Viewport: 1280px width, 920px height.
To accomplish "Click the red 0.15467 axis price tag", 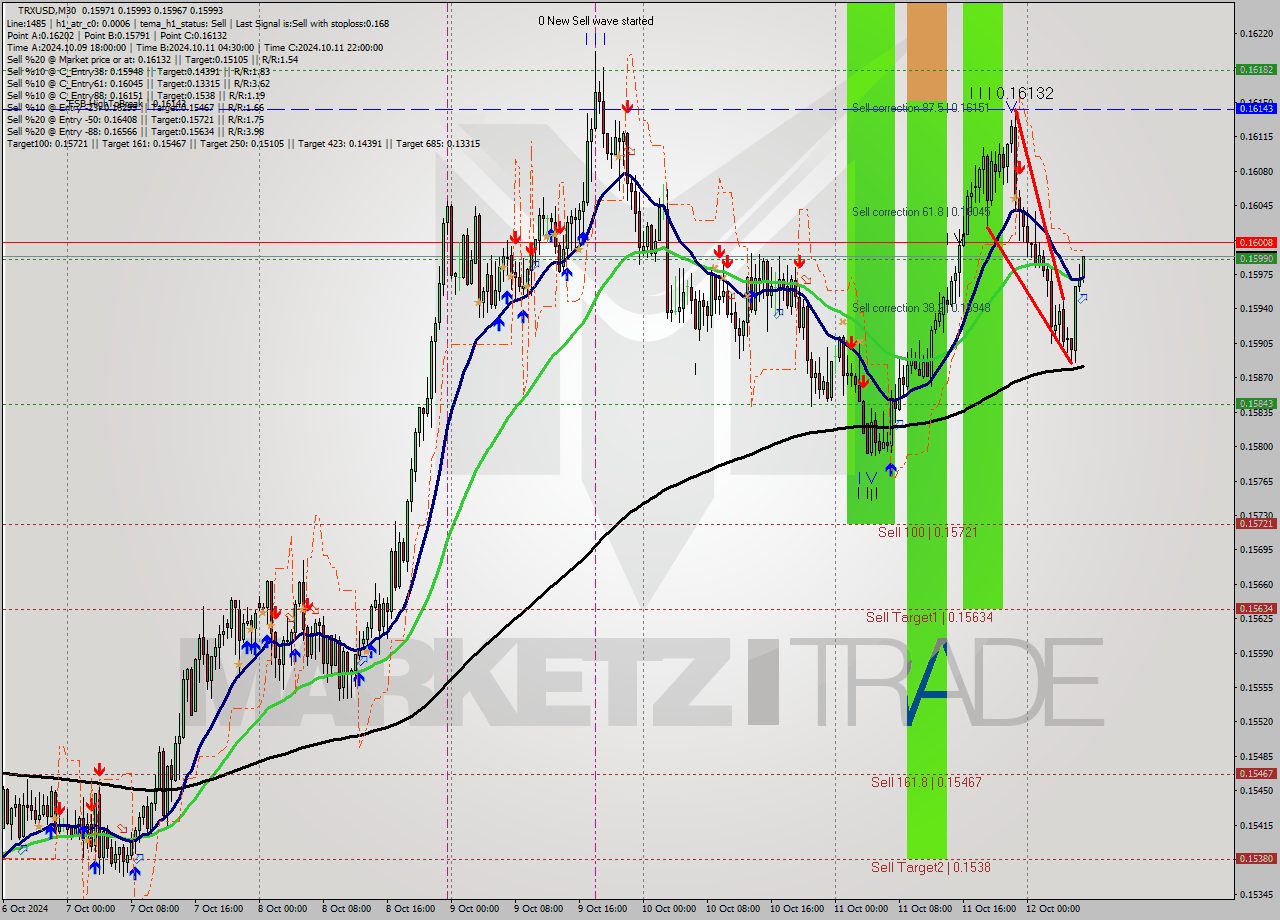I will point(1256,773).
